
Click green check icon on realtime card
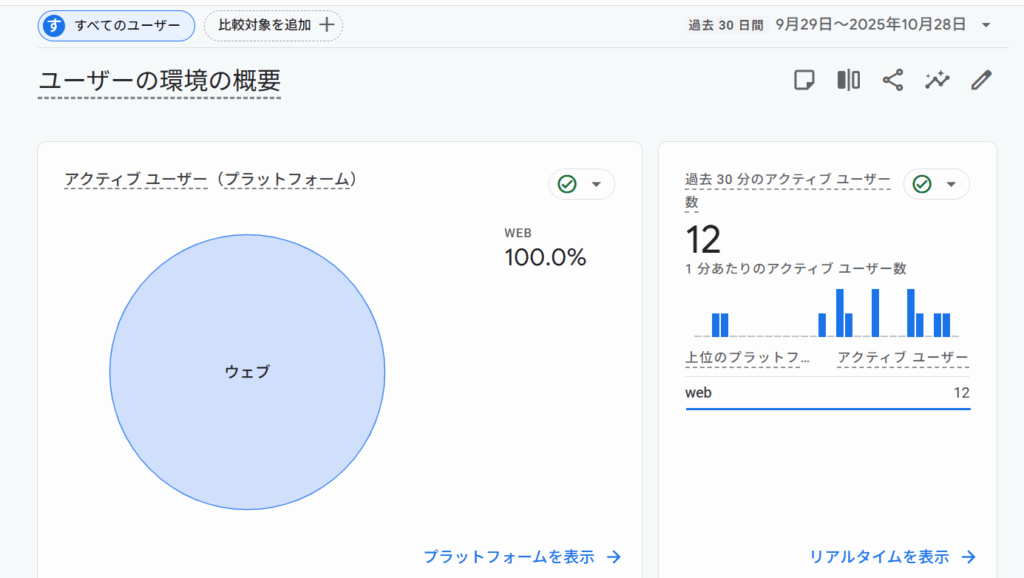click(x=922, y=184)
